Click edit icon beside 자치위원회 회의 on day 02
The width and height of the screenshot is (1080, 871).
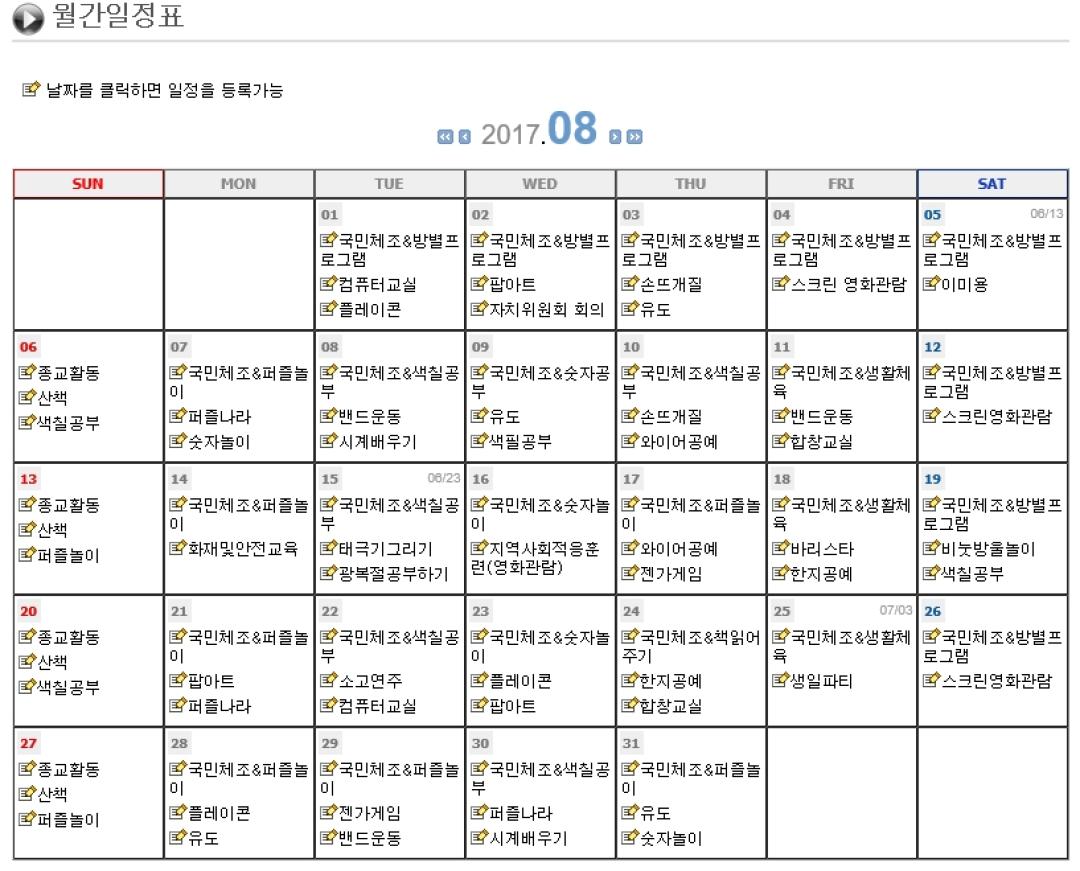pyautogui.click(x=479, y=308)
